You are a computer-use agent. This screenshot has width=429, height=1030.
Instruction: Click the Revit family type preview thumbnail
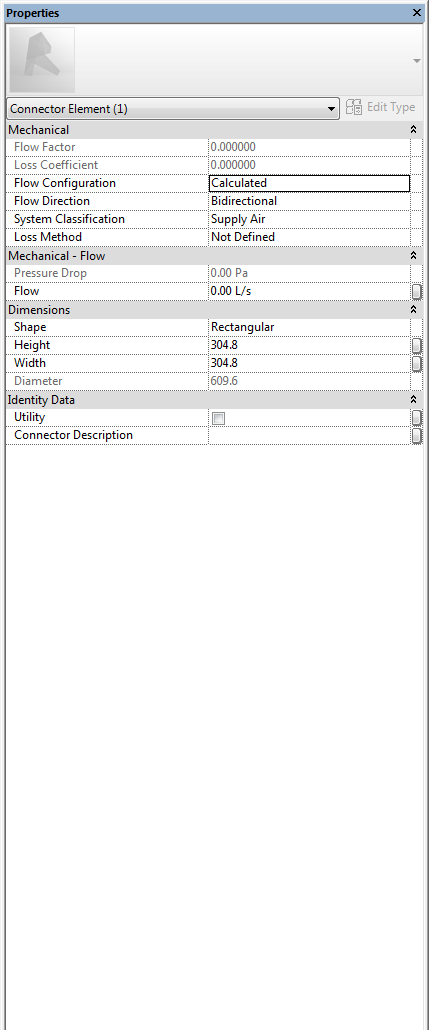(x=41, y=60)
